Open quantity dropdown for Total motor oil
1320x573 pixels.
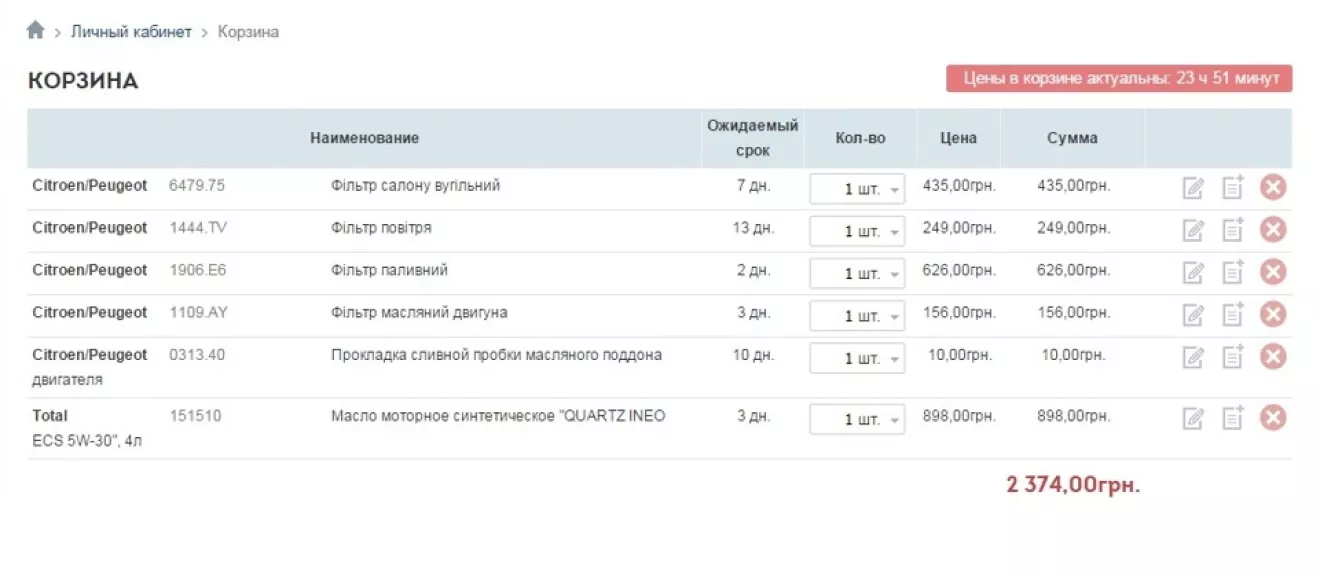(857, 420)
